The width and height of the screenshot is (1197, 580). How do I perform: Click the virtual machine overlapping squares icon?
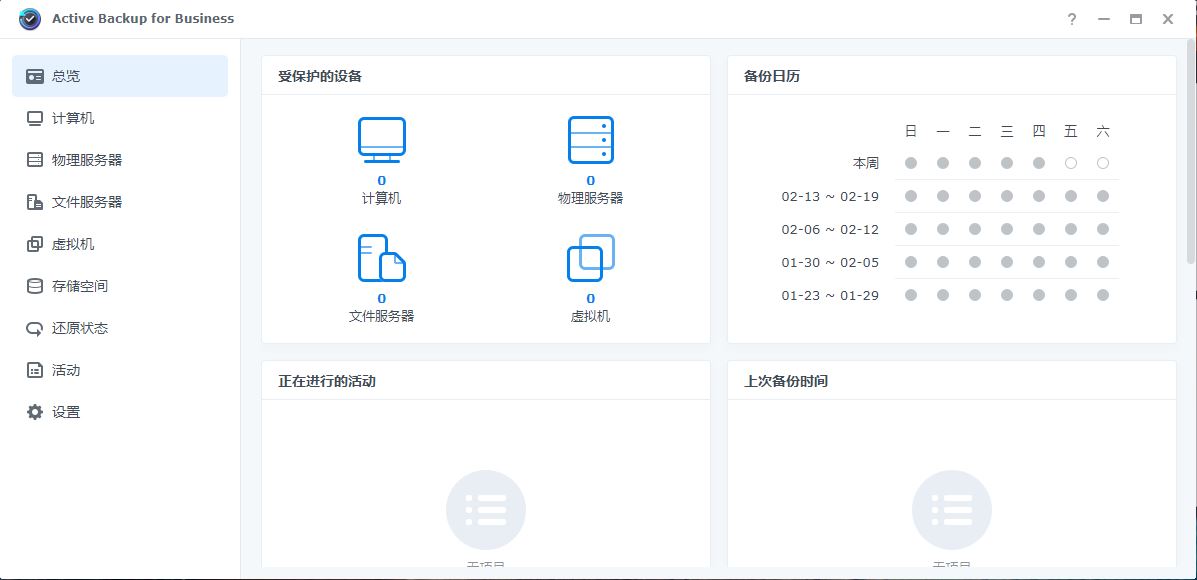[x=590, y=258]
